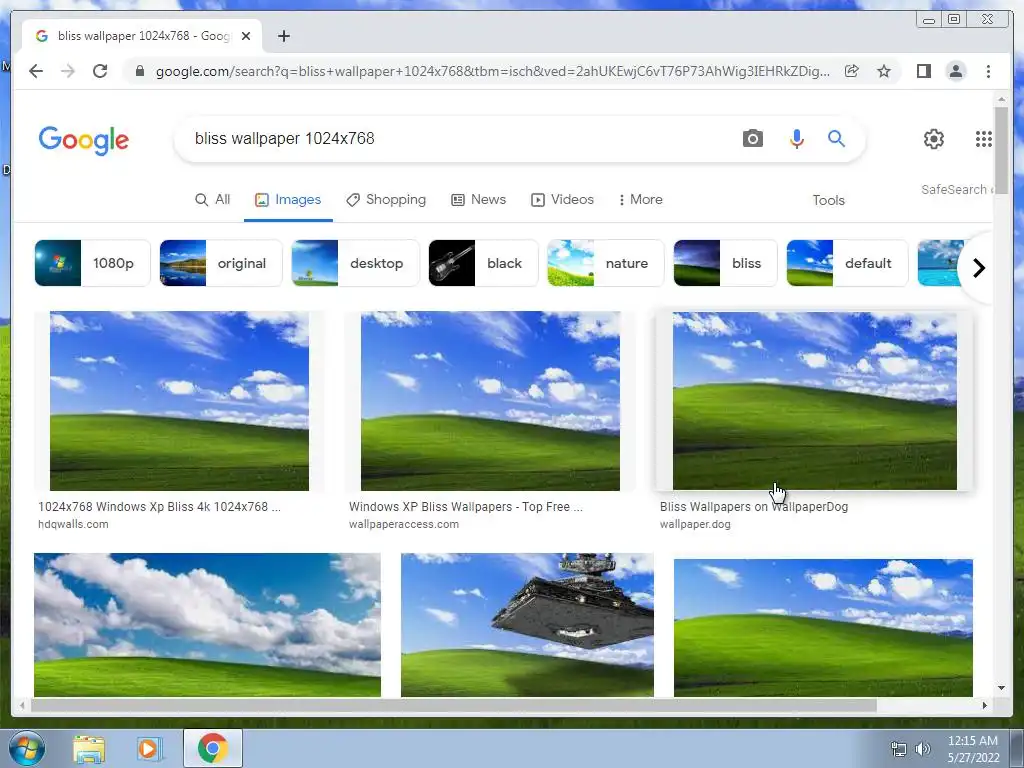Open the second-row Bliss thumbnail under WallpaperDog
Viewport: 1024px width, 768px height.
click(823, 628)
